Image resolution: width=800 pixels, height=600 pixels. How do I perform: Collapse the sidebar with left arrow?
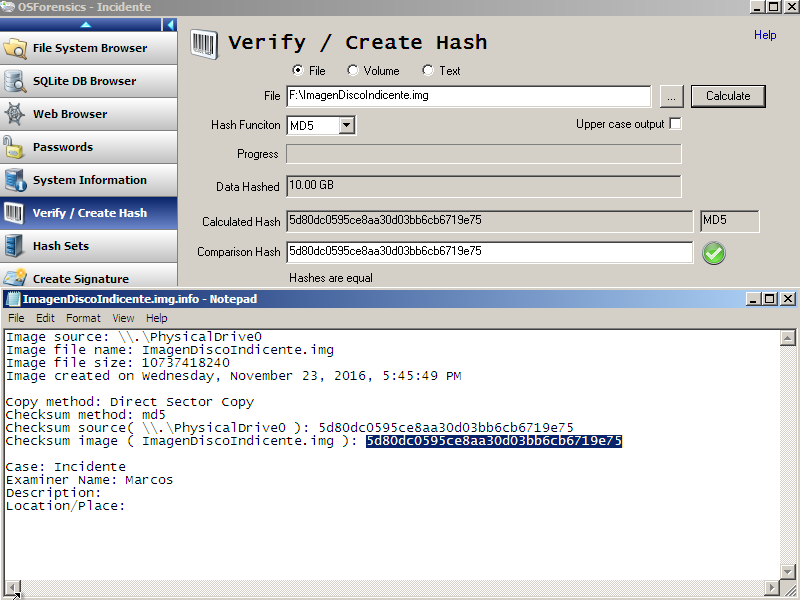coord(170,24)
